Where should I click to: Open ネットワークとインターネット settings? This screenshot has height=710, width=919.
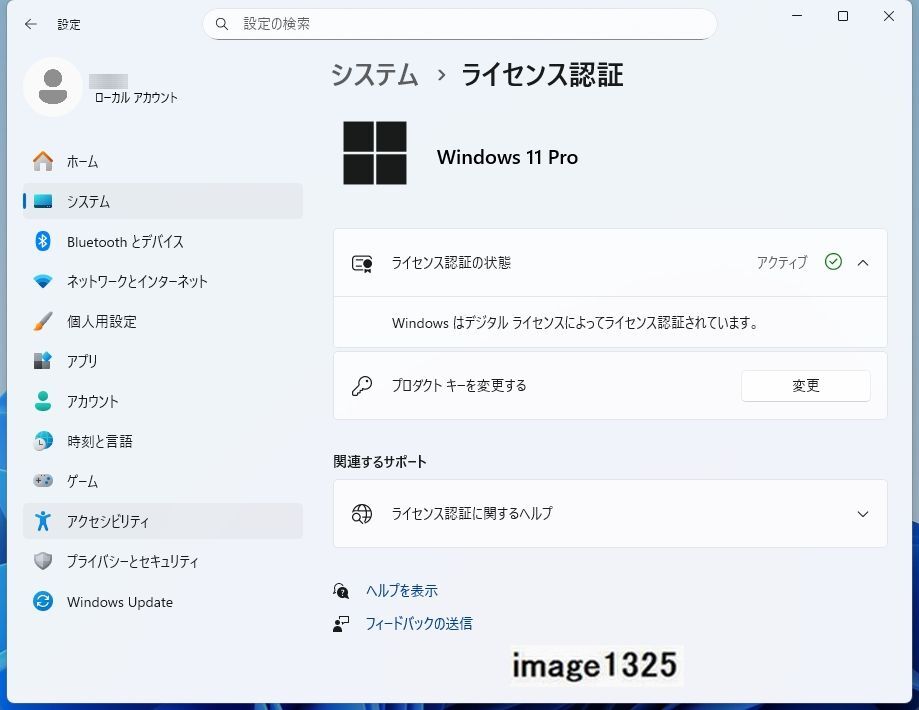[x=163, y=281]
